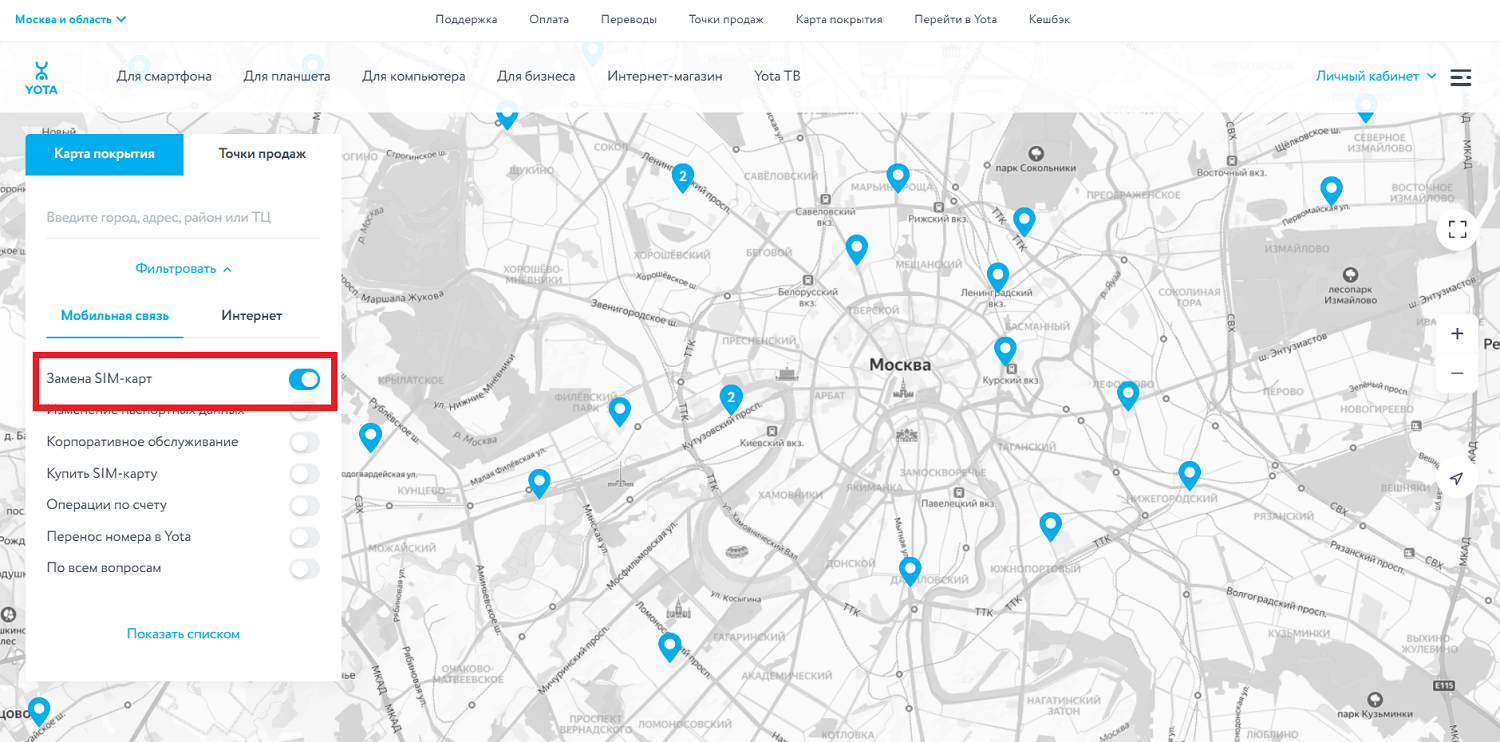Viewport: 1500px width, 742px height.
Task: Enable Перенос номера в Yota toggle
Action: pos(304,537)
